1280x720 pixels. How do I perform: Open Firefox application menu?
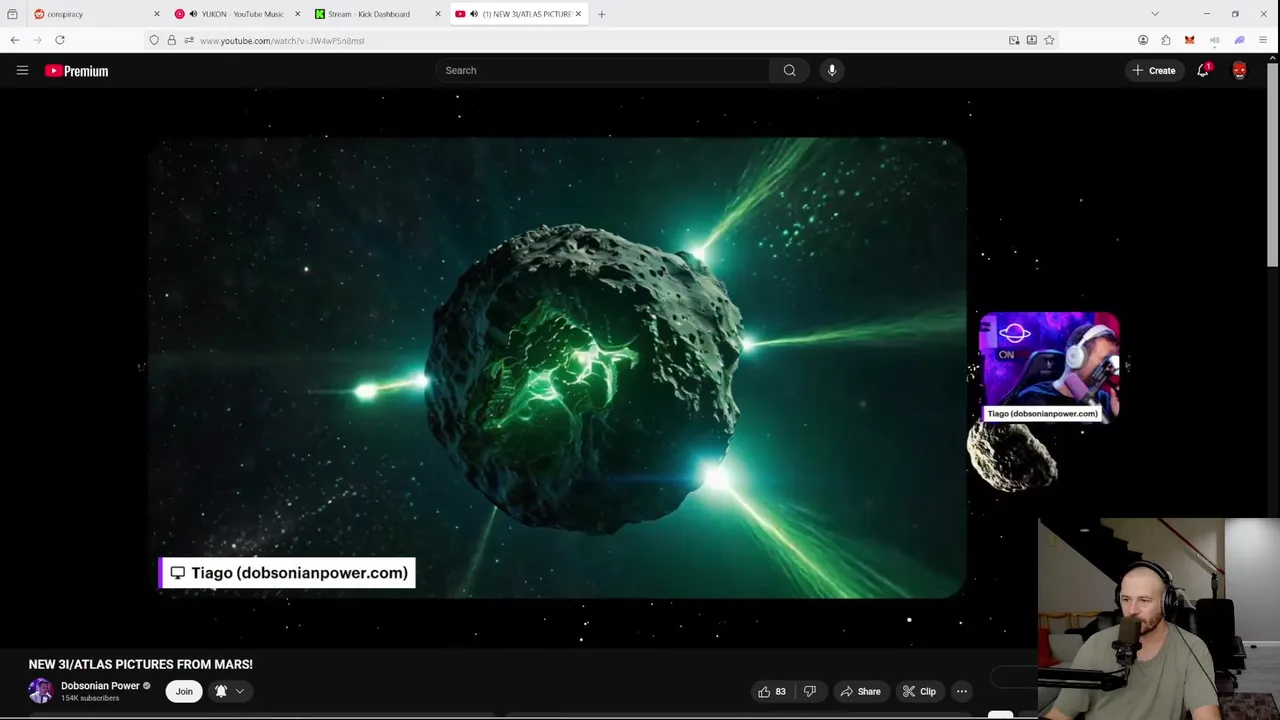1263,40
